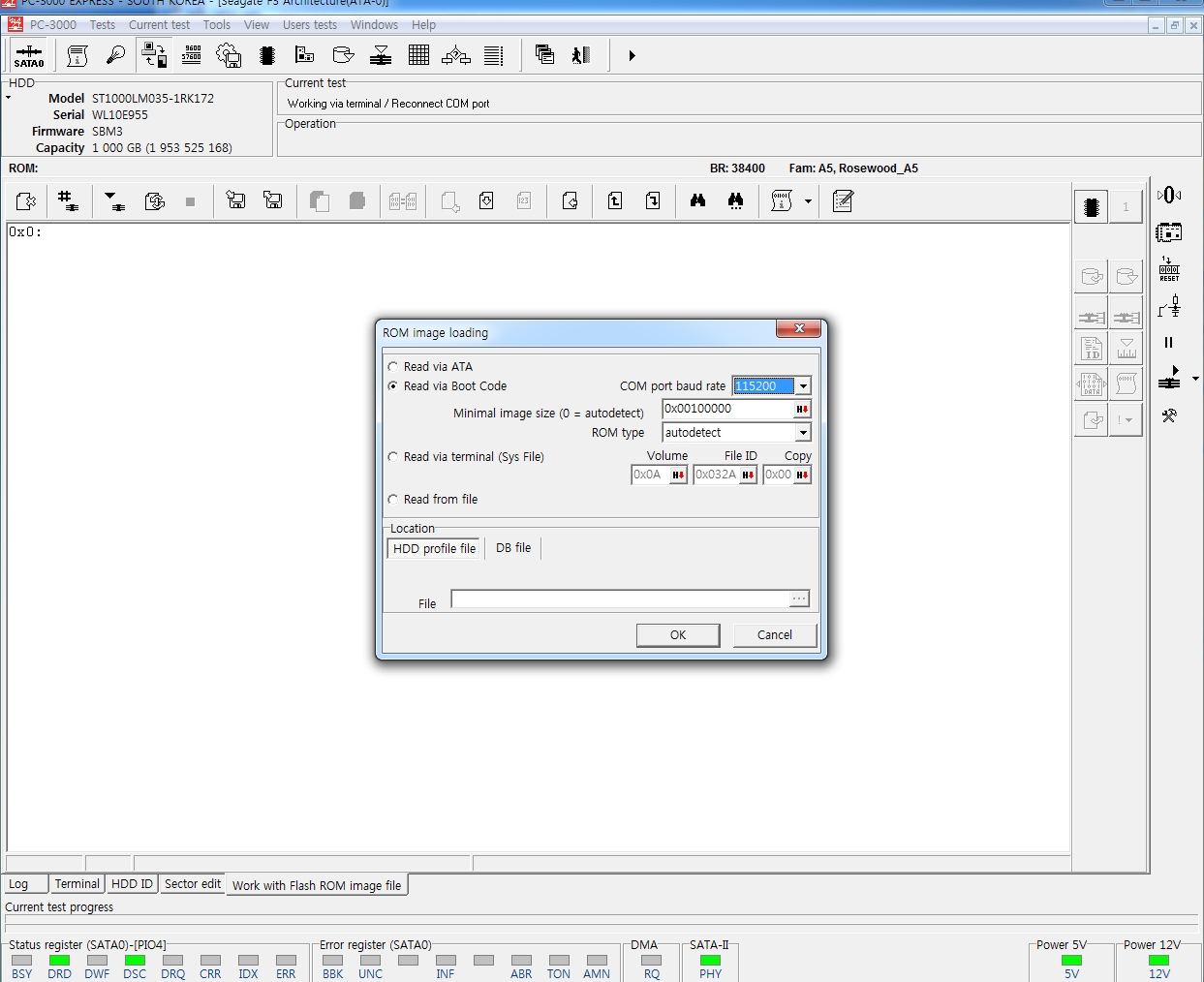Screen dimensions: 1204x982
Task: Click the chip button in the right panel
Action: (1092, 206)
